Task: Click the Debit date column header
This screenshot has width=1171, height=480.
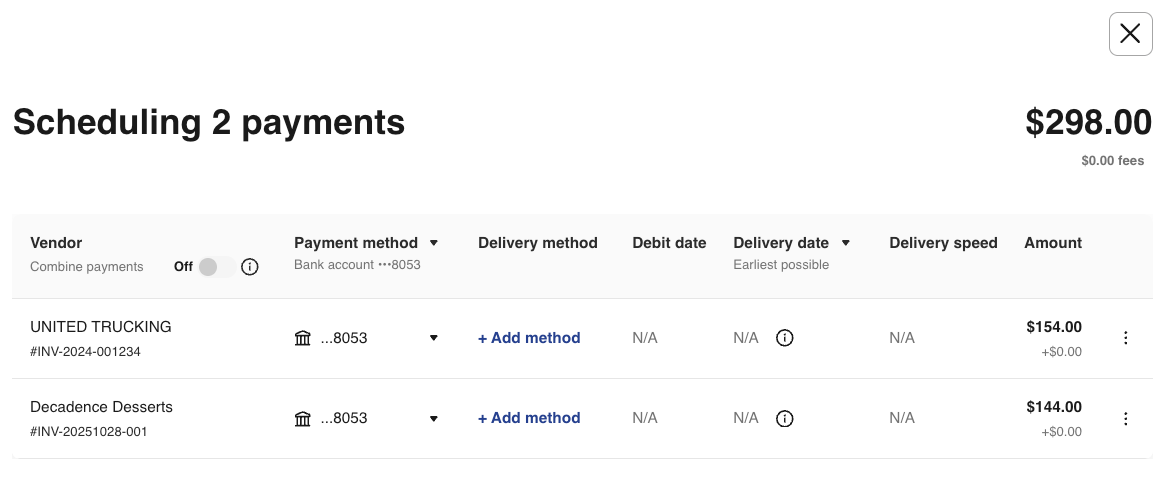Action: click(669, 243)
